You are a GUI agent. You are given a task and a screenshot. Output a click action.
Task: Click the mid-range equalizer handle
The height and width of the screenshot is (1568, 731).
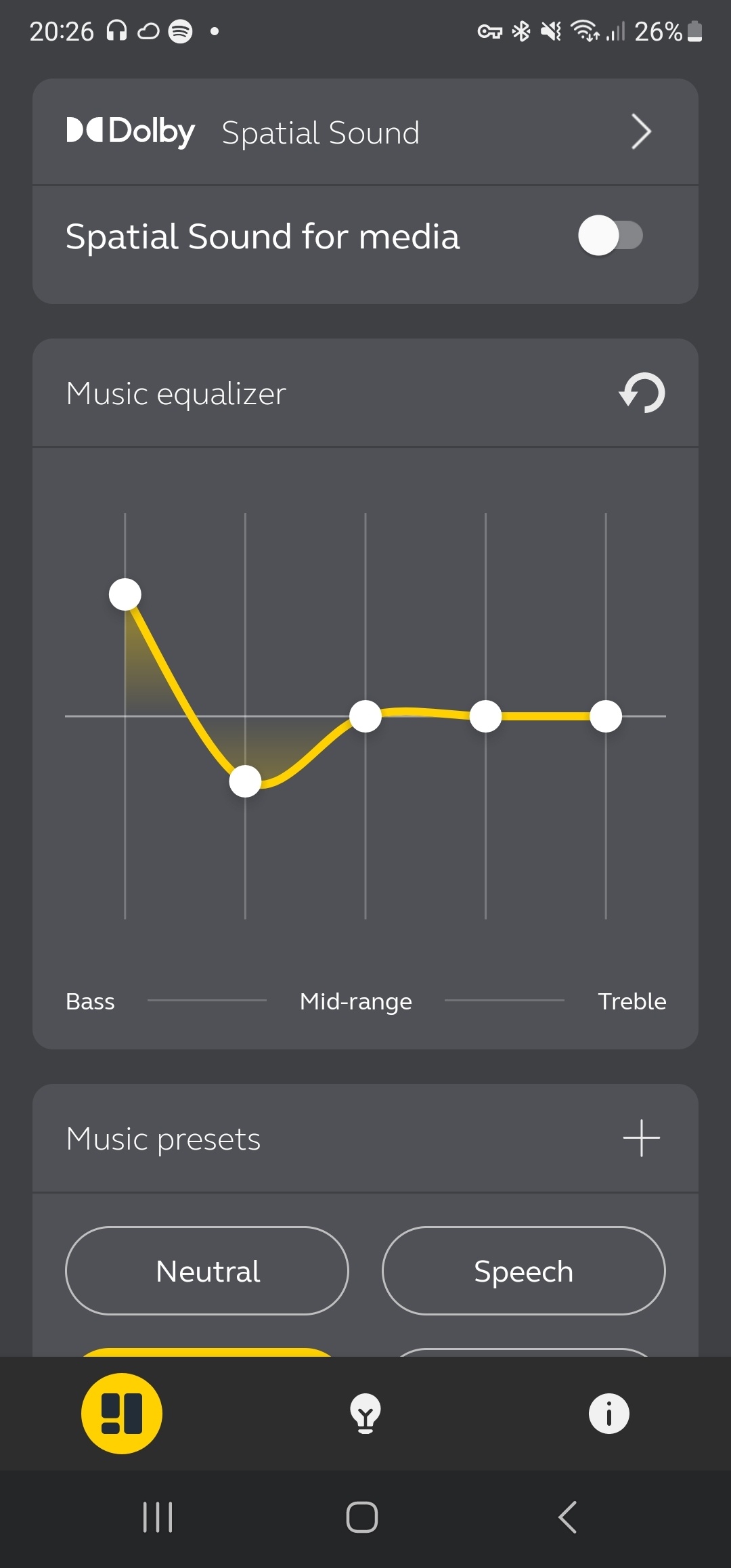click(x=365, y=716)
